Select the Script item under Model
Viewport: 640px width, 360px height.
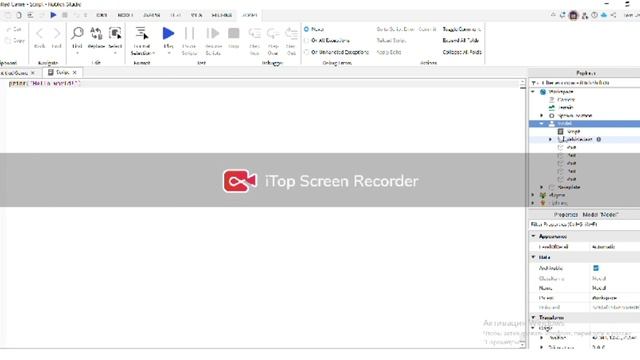(x=573, y=131)
